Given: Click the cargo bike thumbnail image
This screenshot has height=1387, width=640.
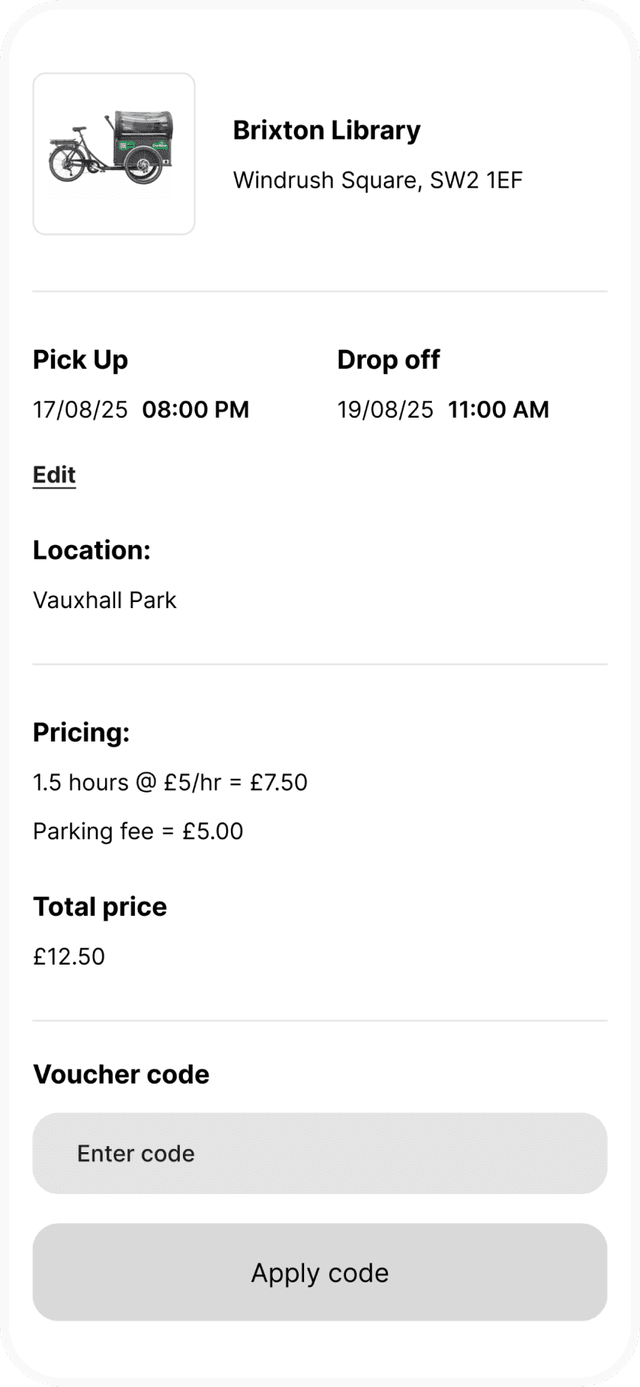Looking at the screenshot, I should 114,154.
